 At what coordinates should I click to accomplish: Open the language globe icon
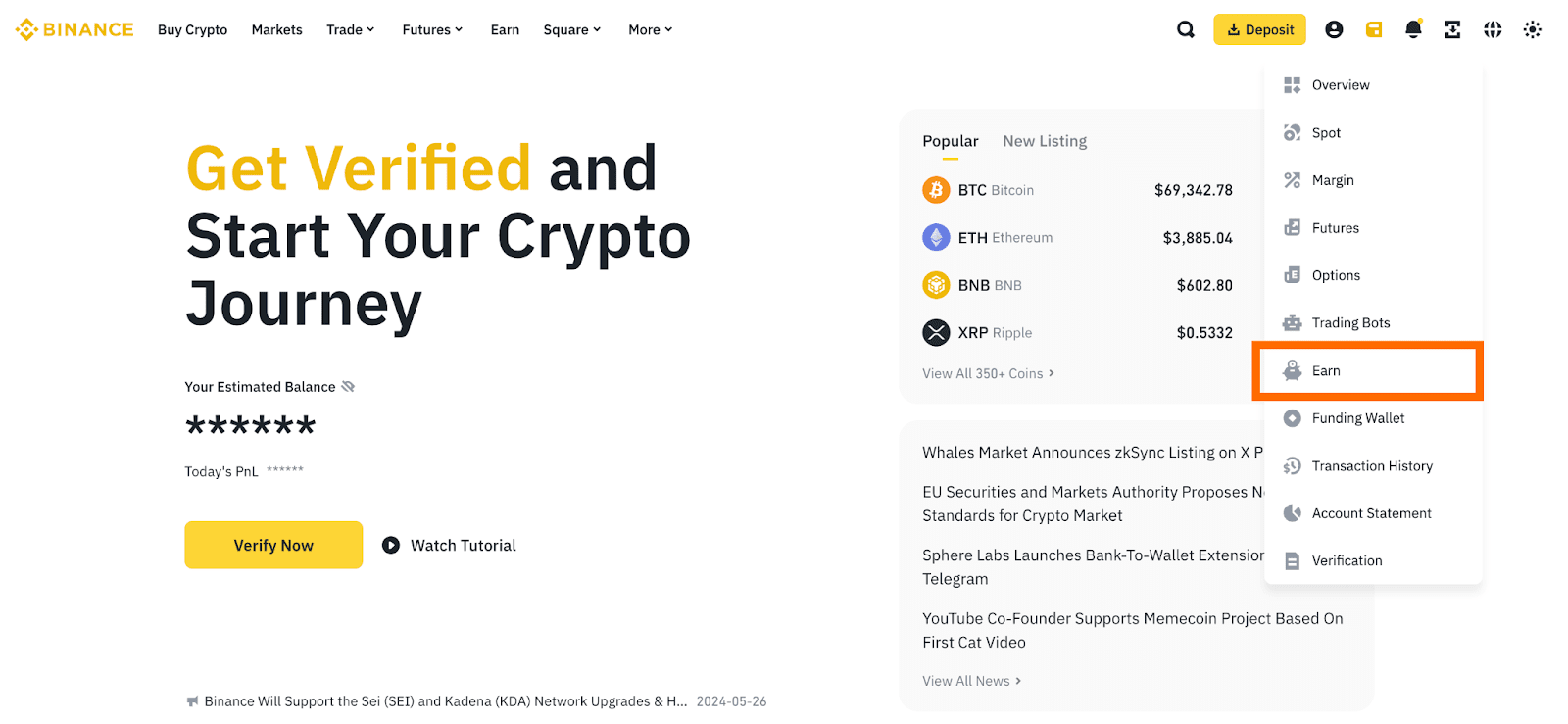(1493, 29)
